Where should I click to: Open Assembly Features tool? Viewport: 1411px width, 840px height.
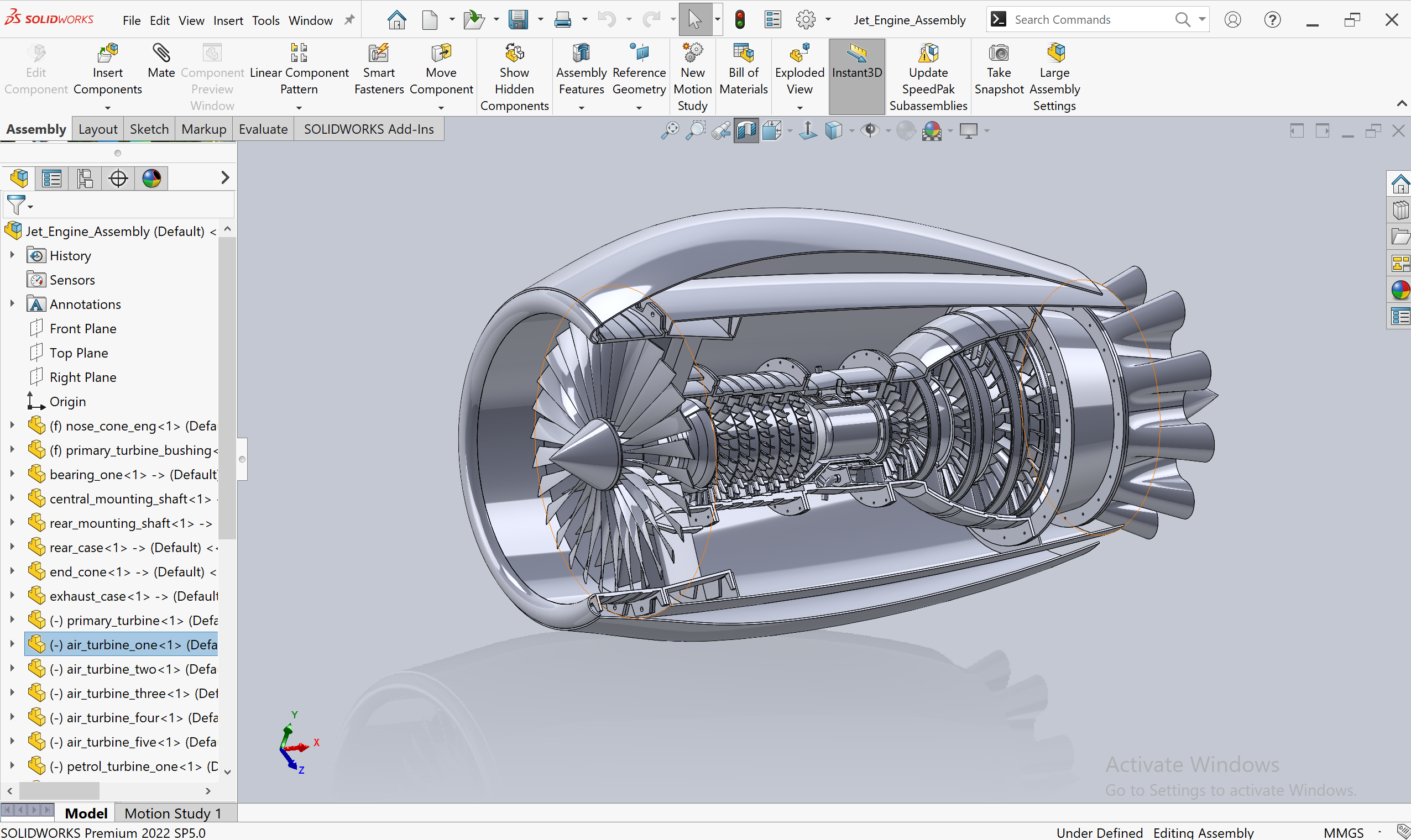tap(582, 53)
